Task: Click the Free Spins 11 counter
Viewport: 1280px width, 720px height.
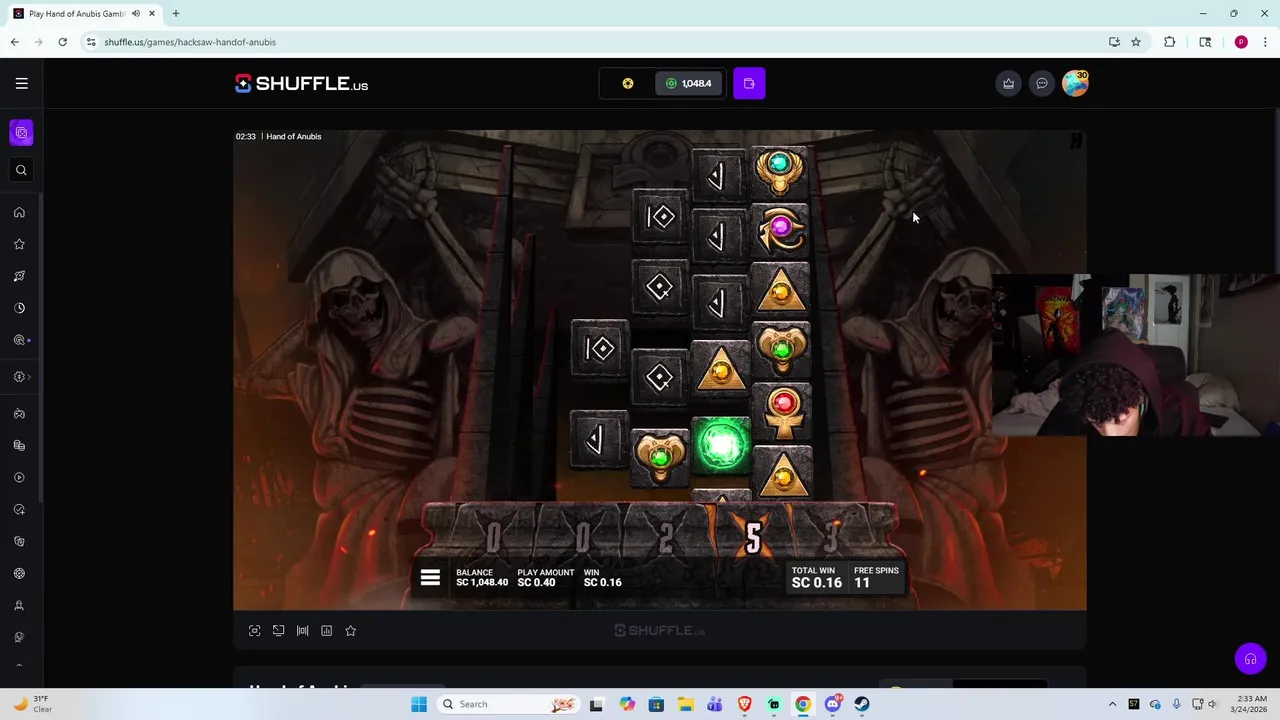Action: (875, 578)
